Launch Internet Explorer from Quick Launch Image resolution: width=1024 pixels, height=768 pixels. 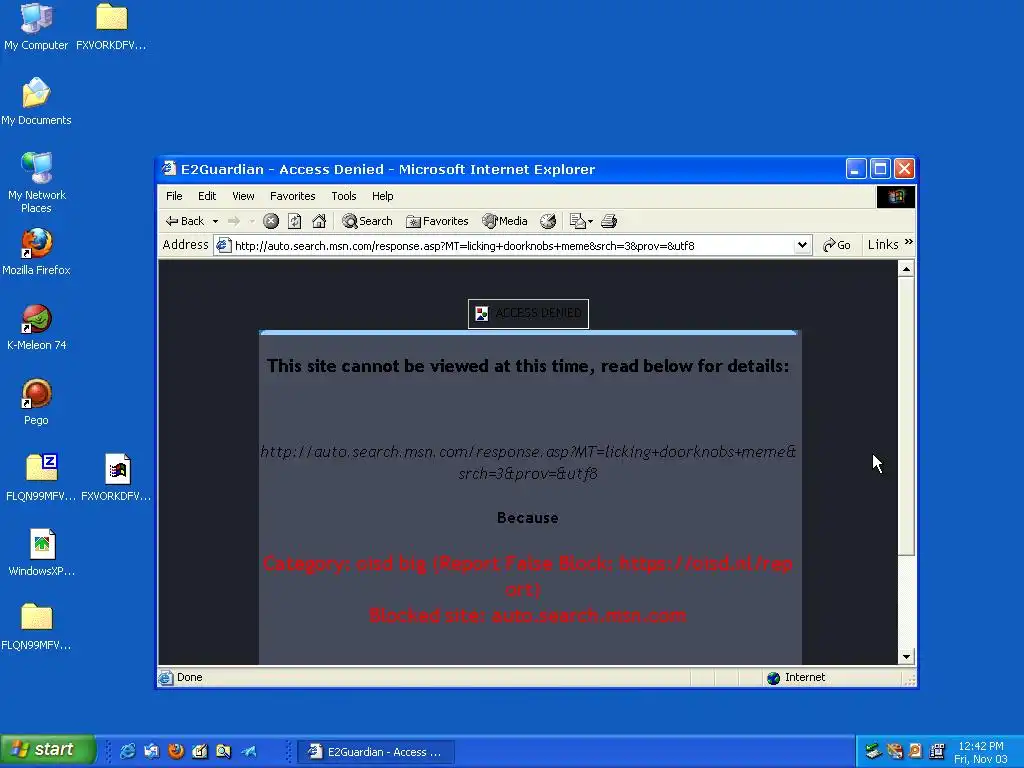(127, 752)
